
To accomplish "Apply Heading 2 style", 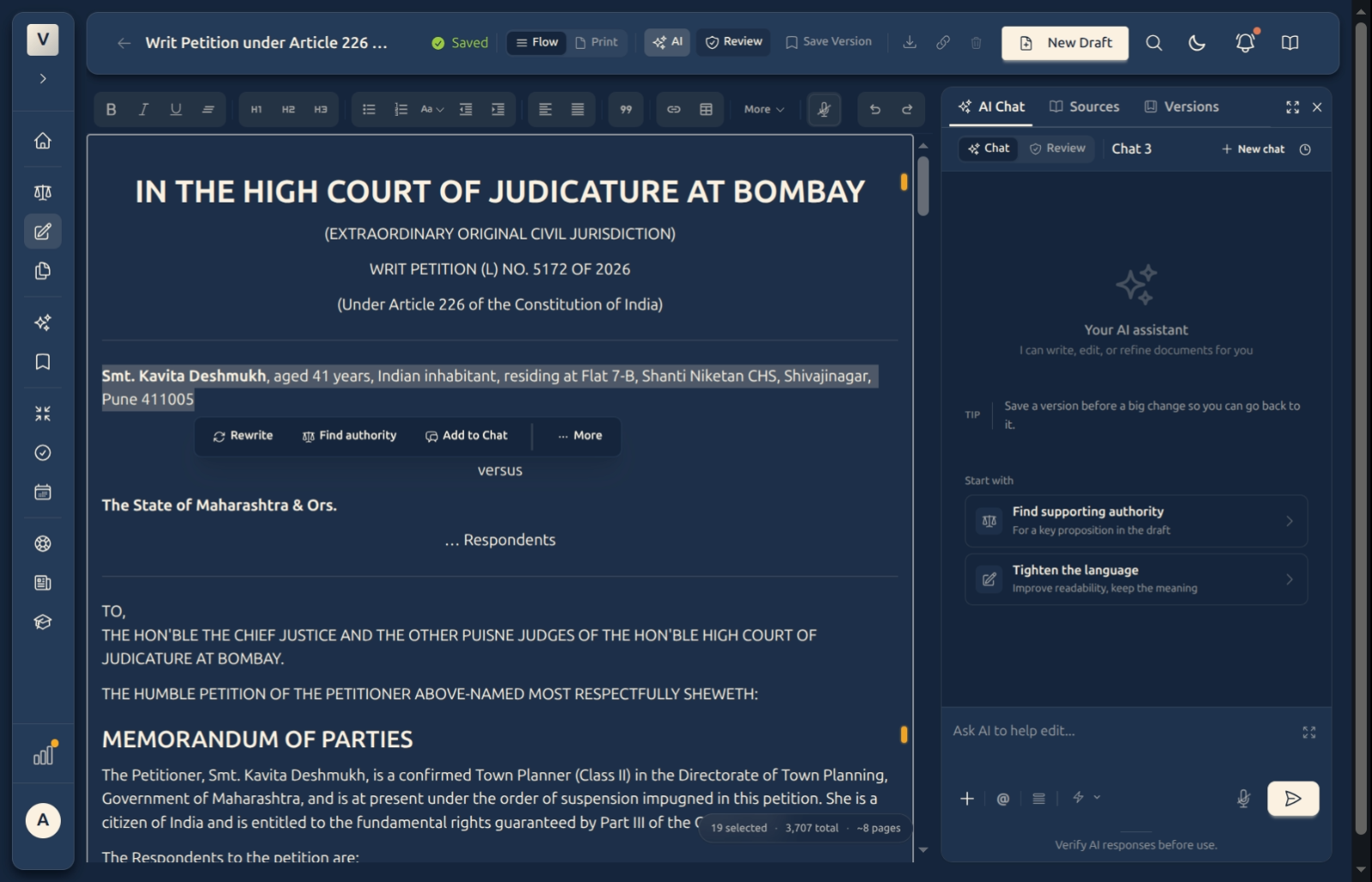I will 288,109.
